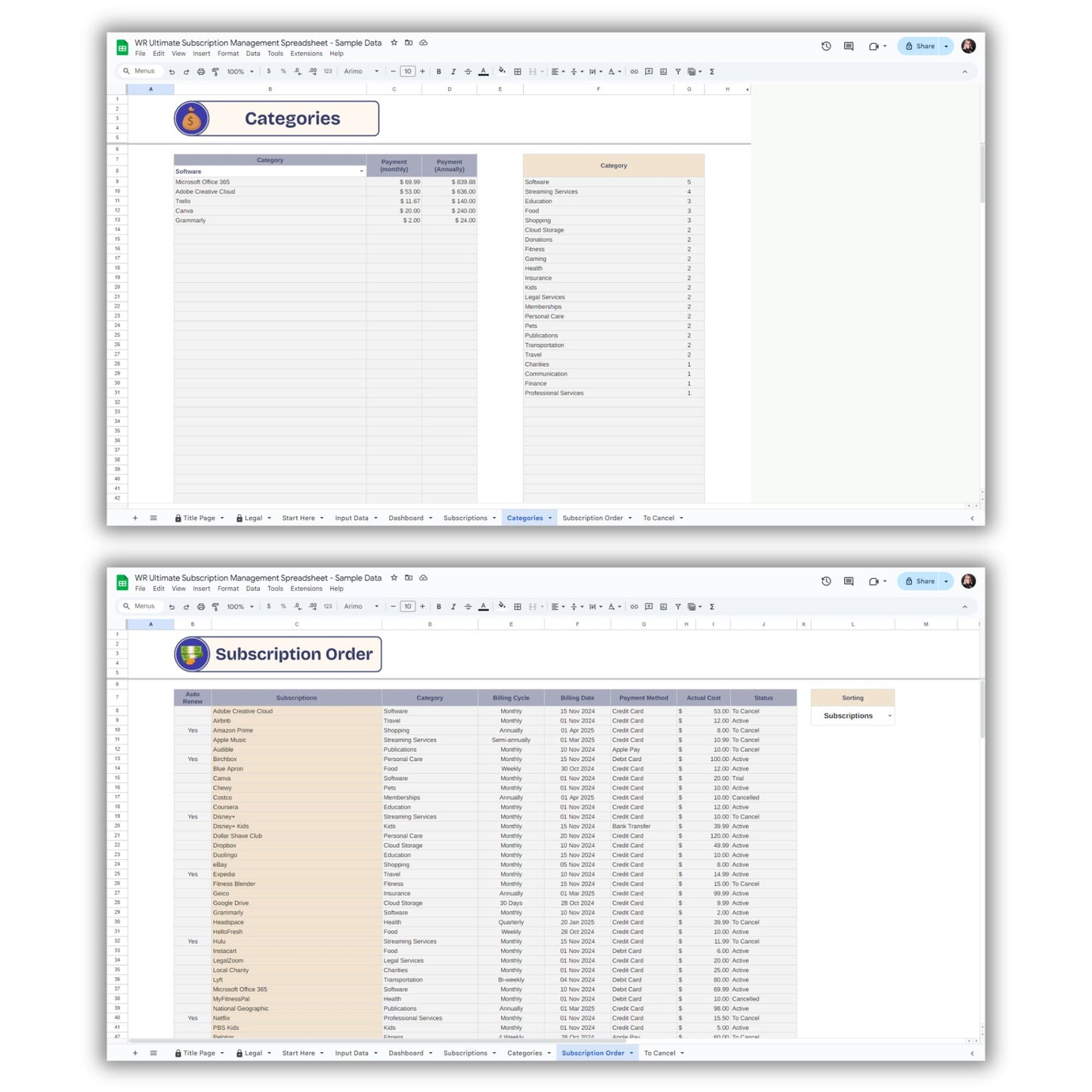Open version history in the Categories sheet window

[x=826, y=46]
